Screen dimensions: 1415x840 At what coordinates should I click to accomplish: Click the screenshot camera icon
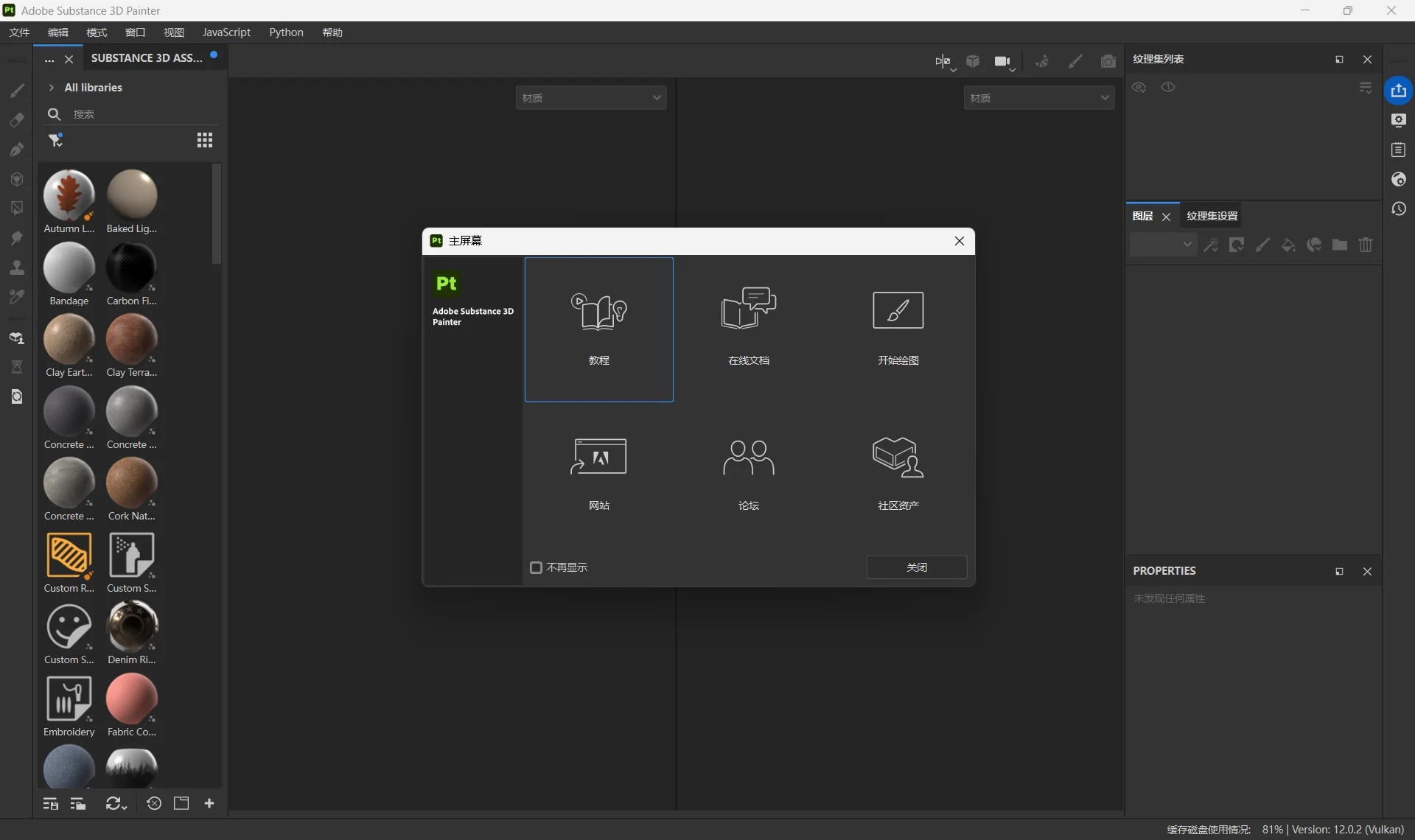(1108, 62)
